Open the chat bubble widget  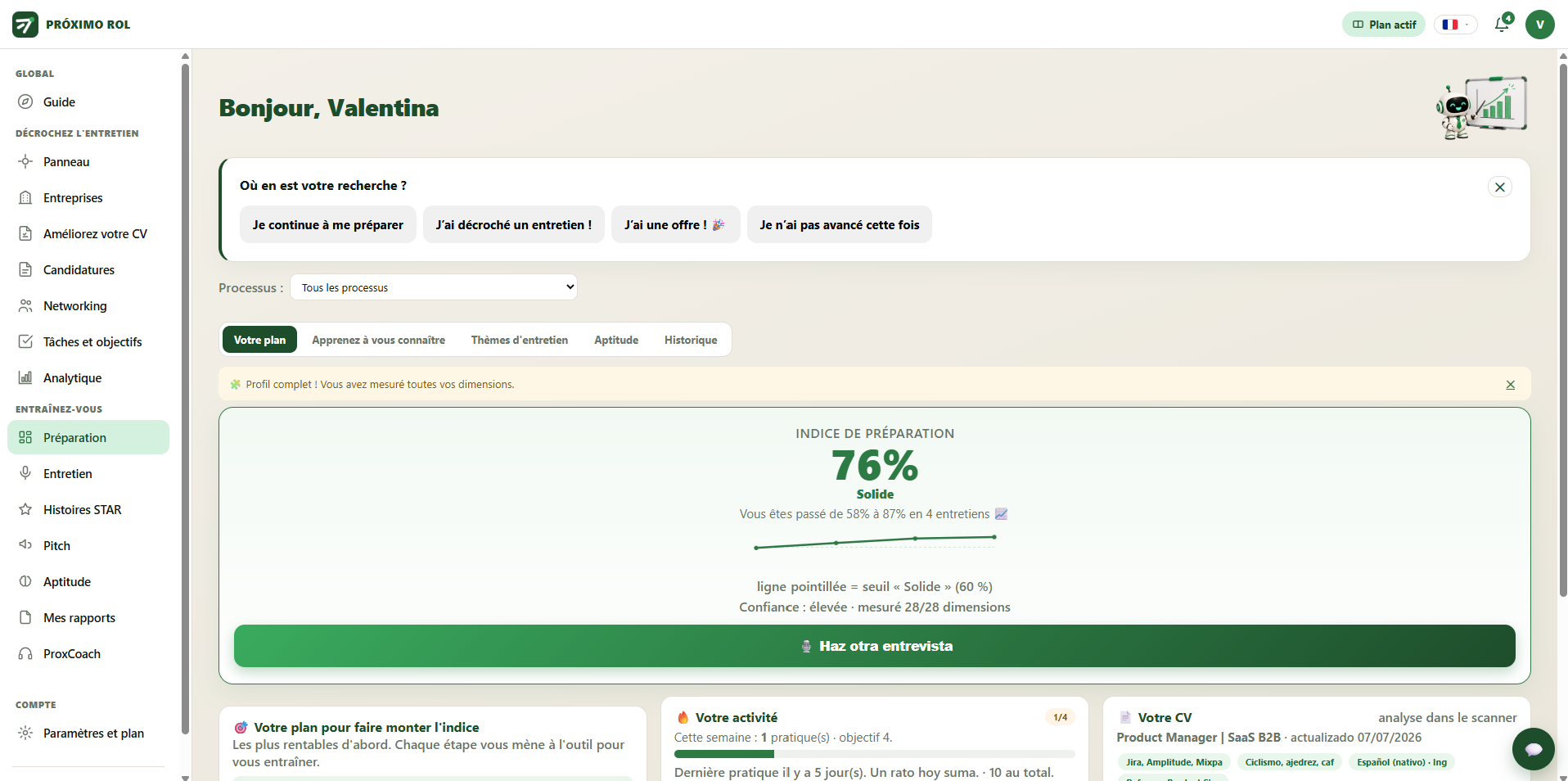click(x=1533, y=748)
